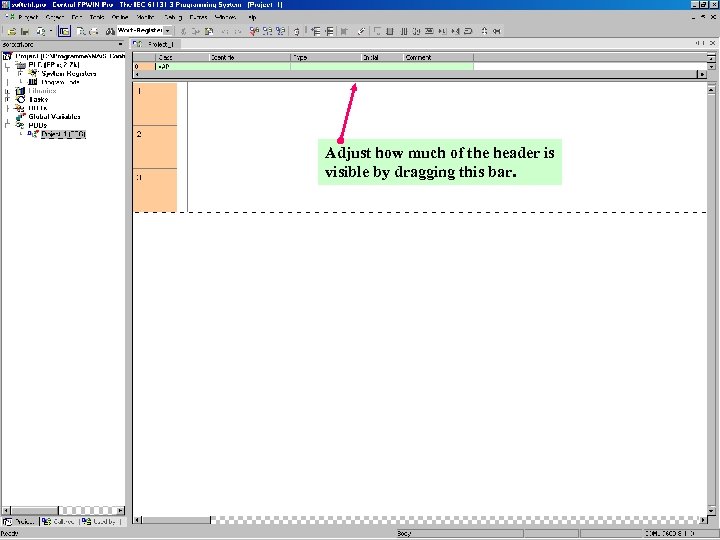Click body editor horizontal scrollbar thumb
720x540 pixels.
coord(176,520)
